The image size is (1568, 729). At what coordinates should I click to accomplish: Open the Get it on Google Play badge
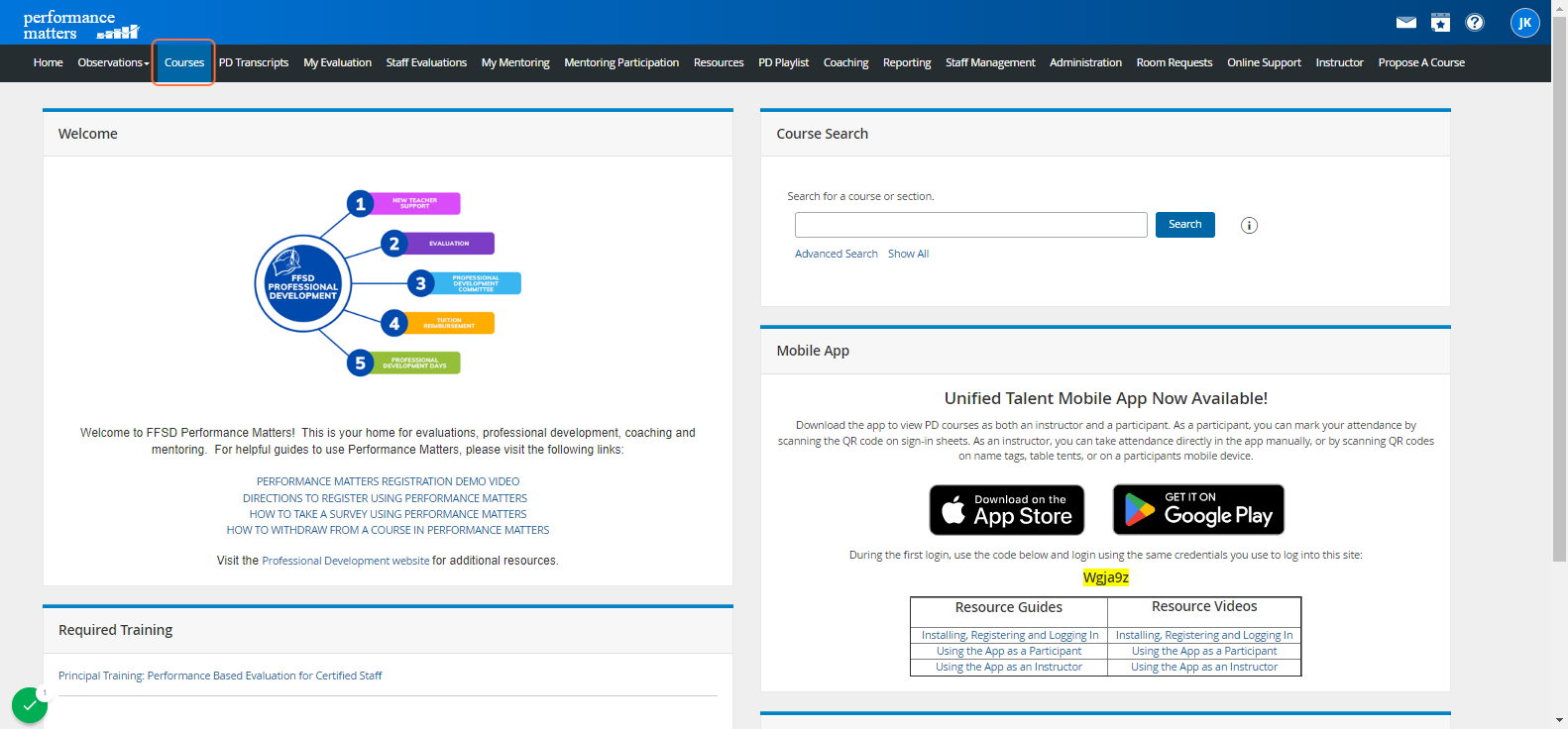1199,510
